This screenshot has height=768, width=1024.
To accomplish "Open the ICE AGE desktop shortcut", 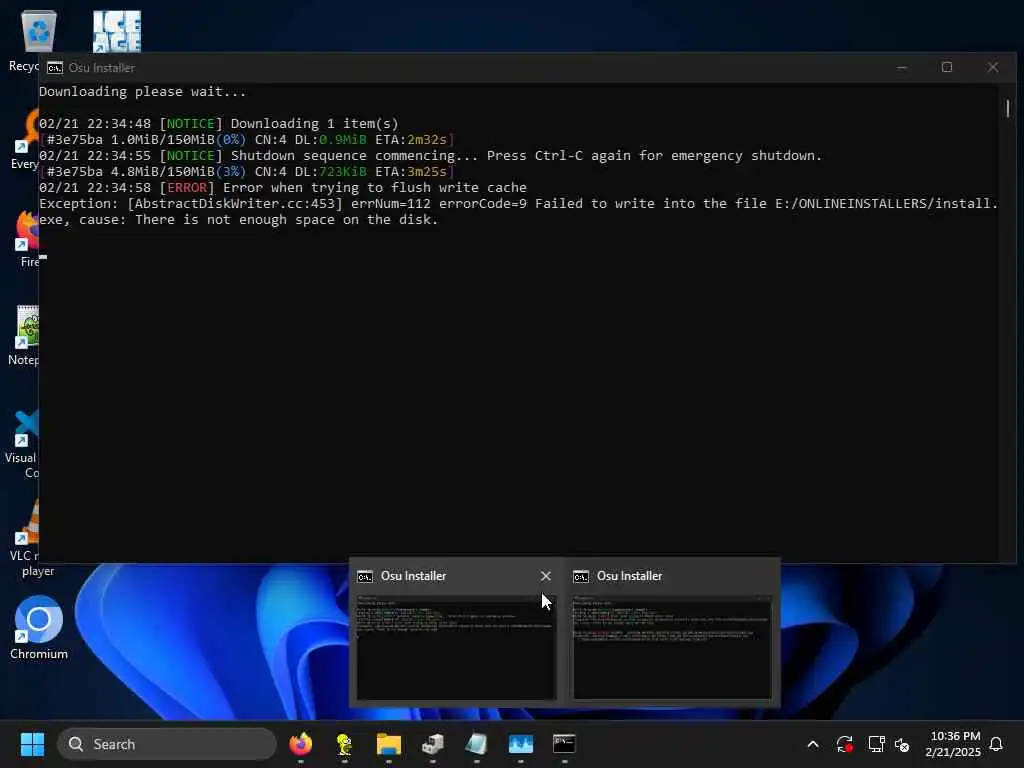I will coord(117,31).
